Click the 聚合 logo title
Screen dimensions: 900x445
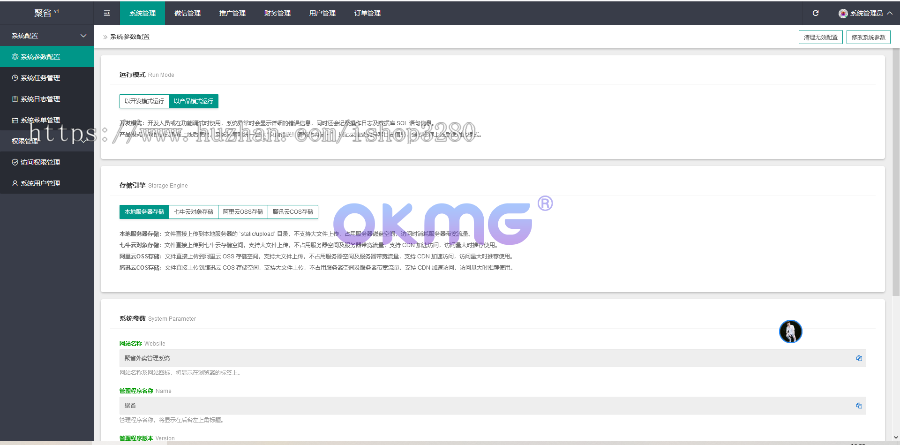click(46, 13)
